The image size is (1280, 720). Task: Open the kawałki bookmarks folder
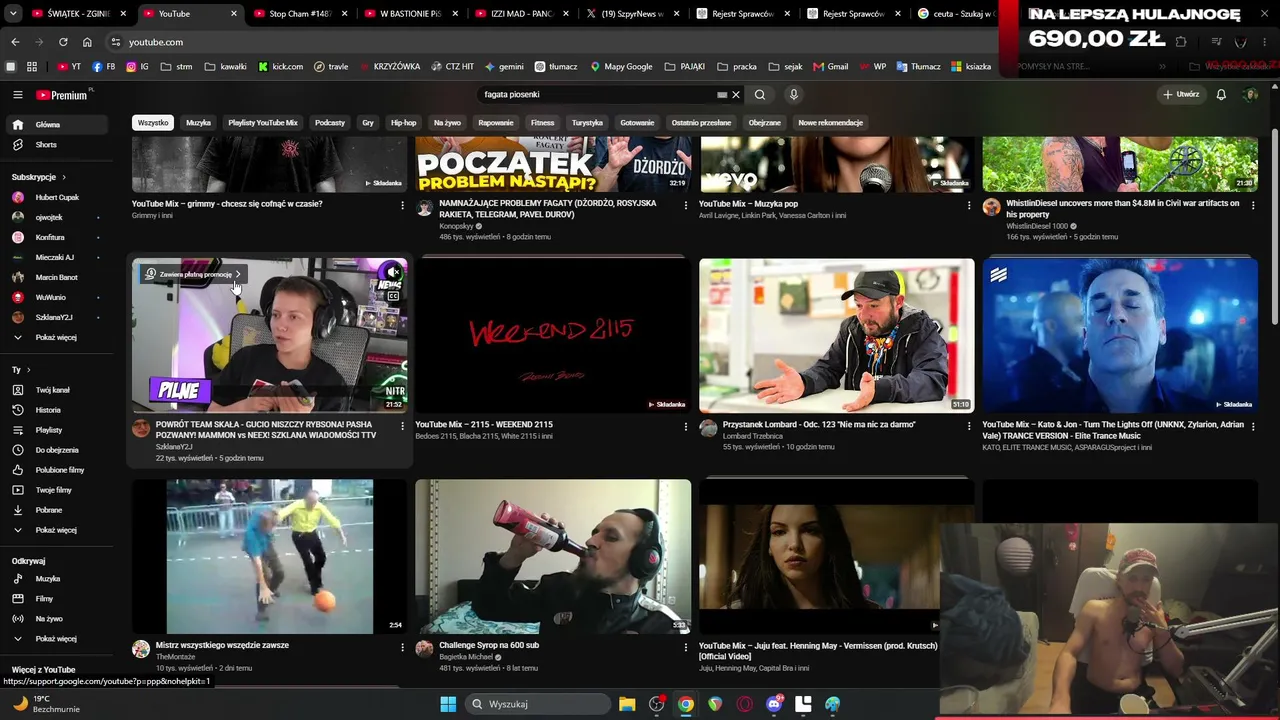click(226, 67)
